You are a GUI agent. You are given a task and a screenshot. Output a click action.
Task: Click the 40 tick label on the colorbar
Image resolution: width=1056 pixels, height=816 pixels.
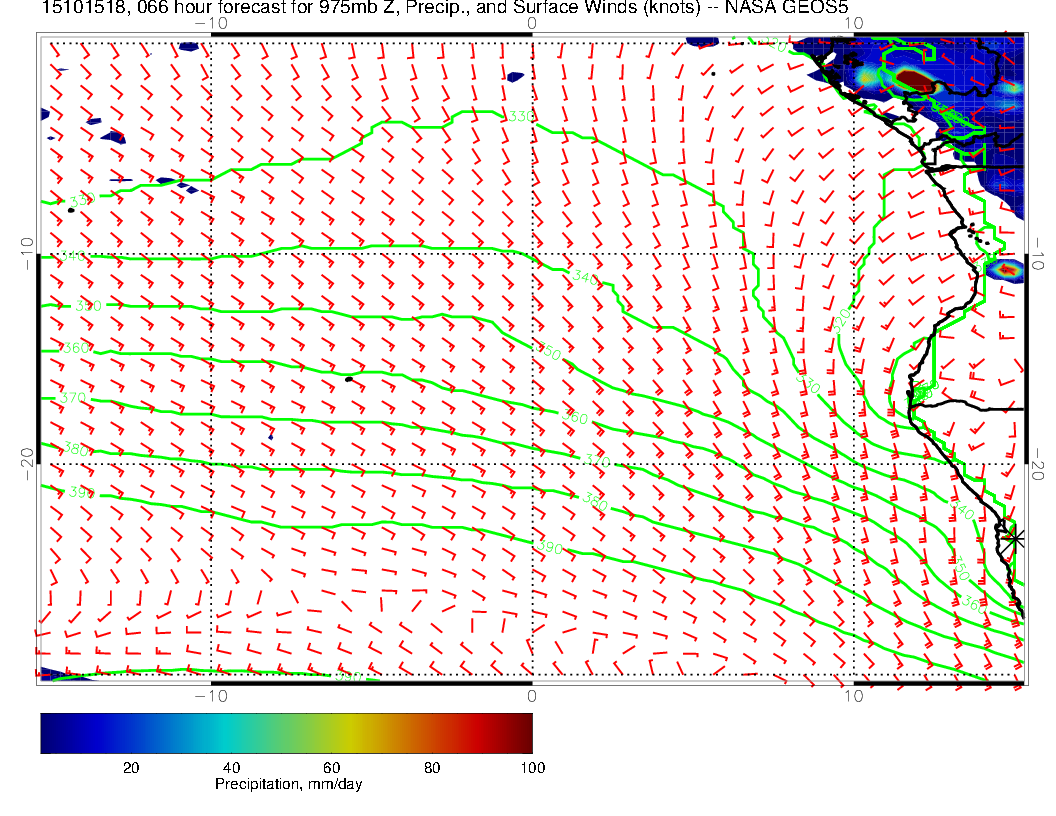pyautogui.click(x=231, y=767)
